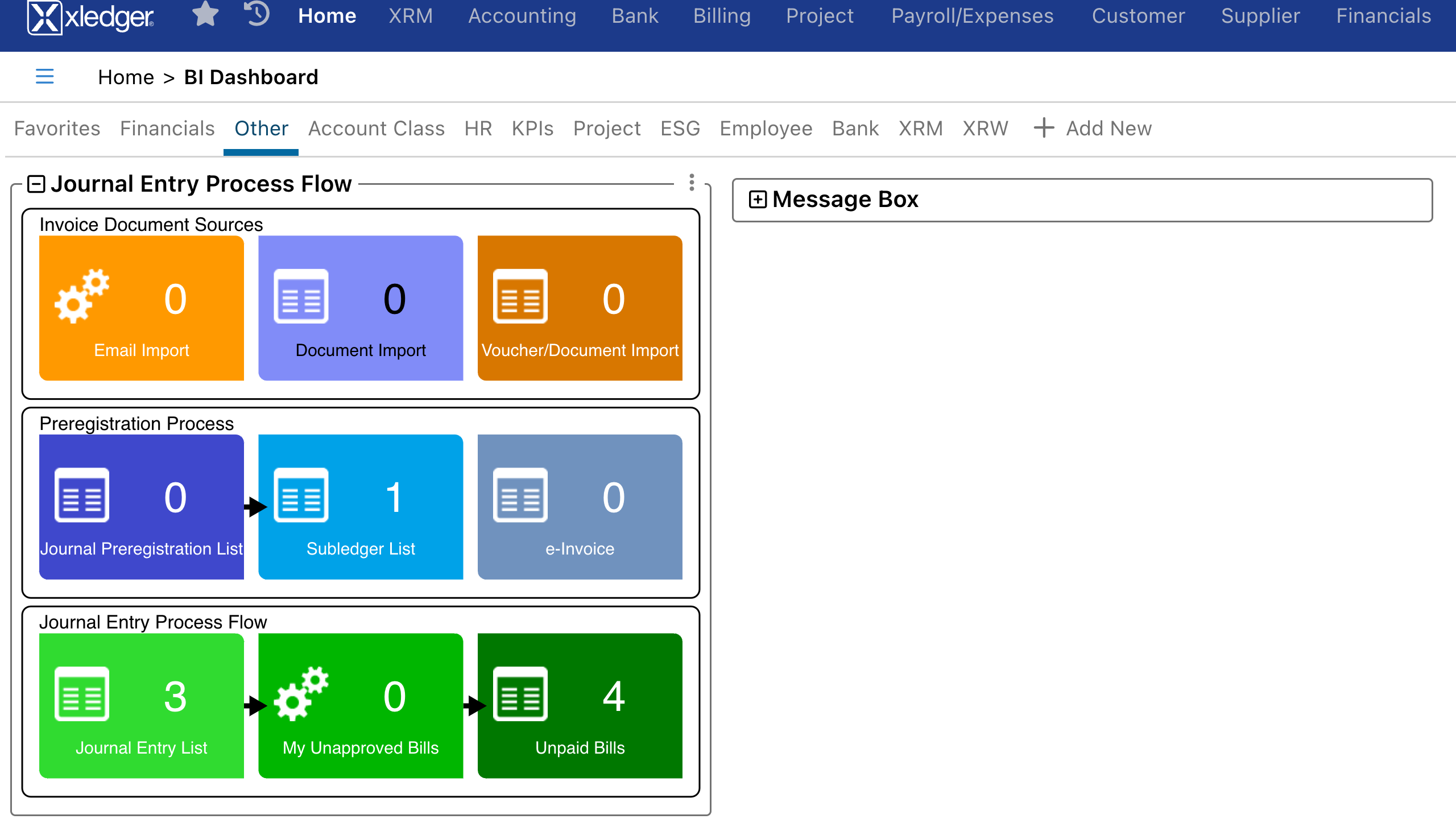
Task: Open the recent history icon
Action: [255, 15]
